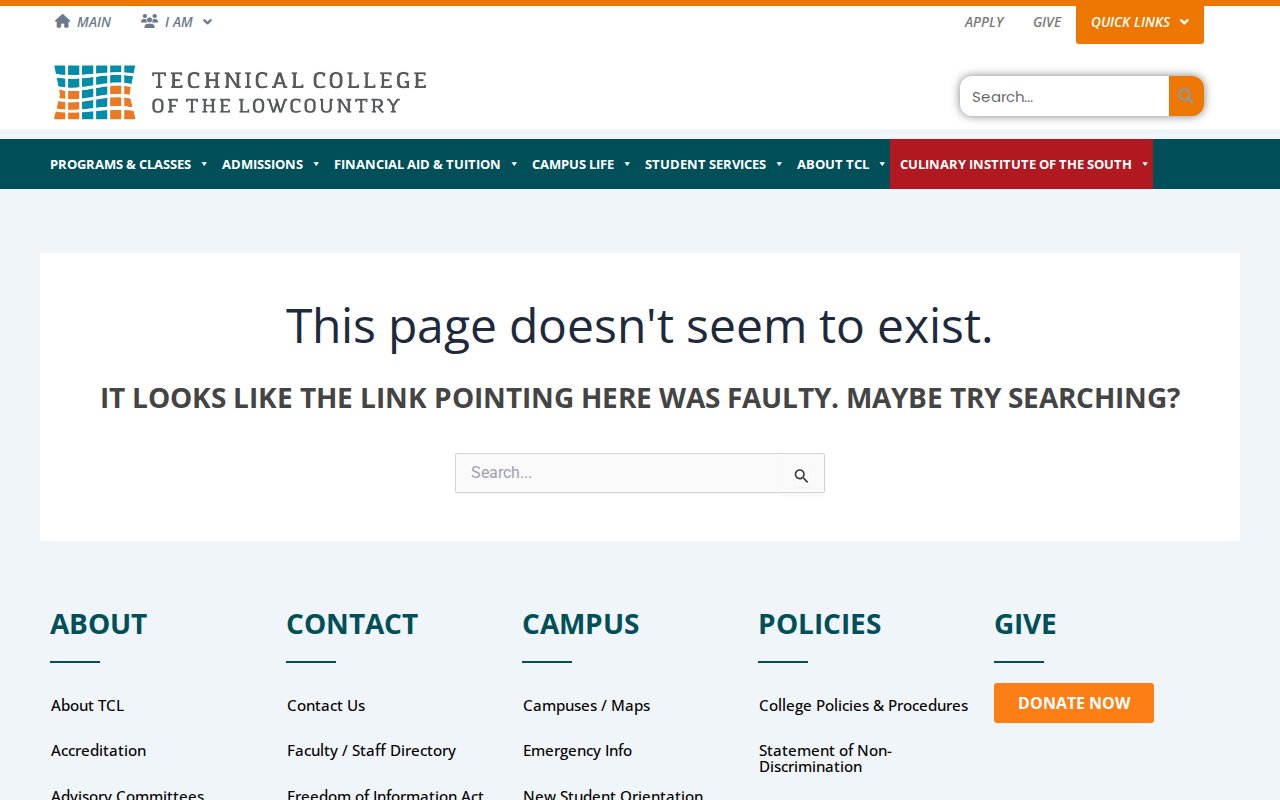Open the Campus Life menu
This screenshot has width=1280, height=800.
573,165
